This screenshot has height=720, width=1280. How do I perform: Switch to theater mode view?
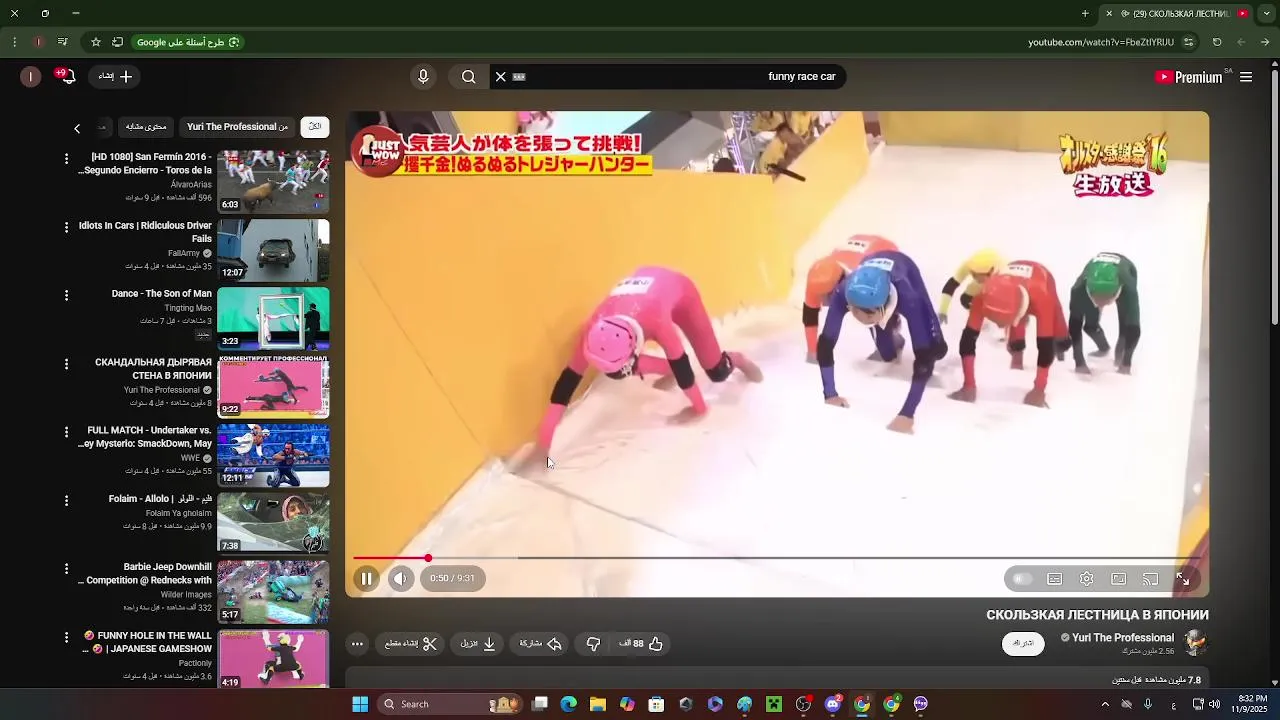click(1119, 579)
